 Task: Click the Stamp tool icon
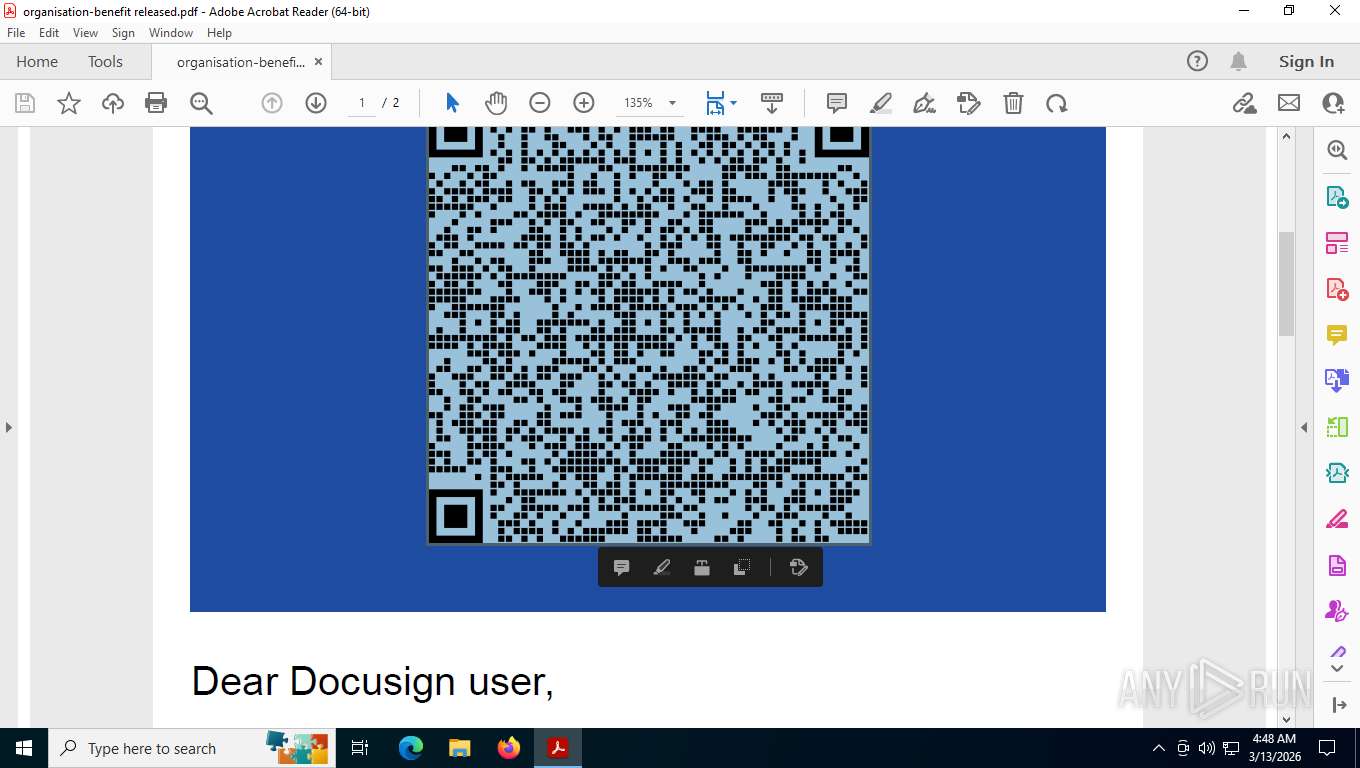(969, 103)
